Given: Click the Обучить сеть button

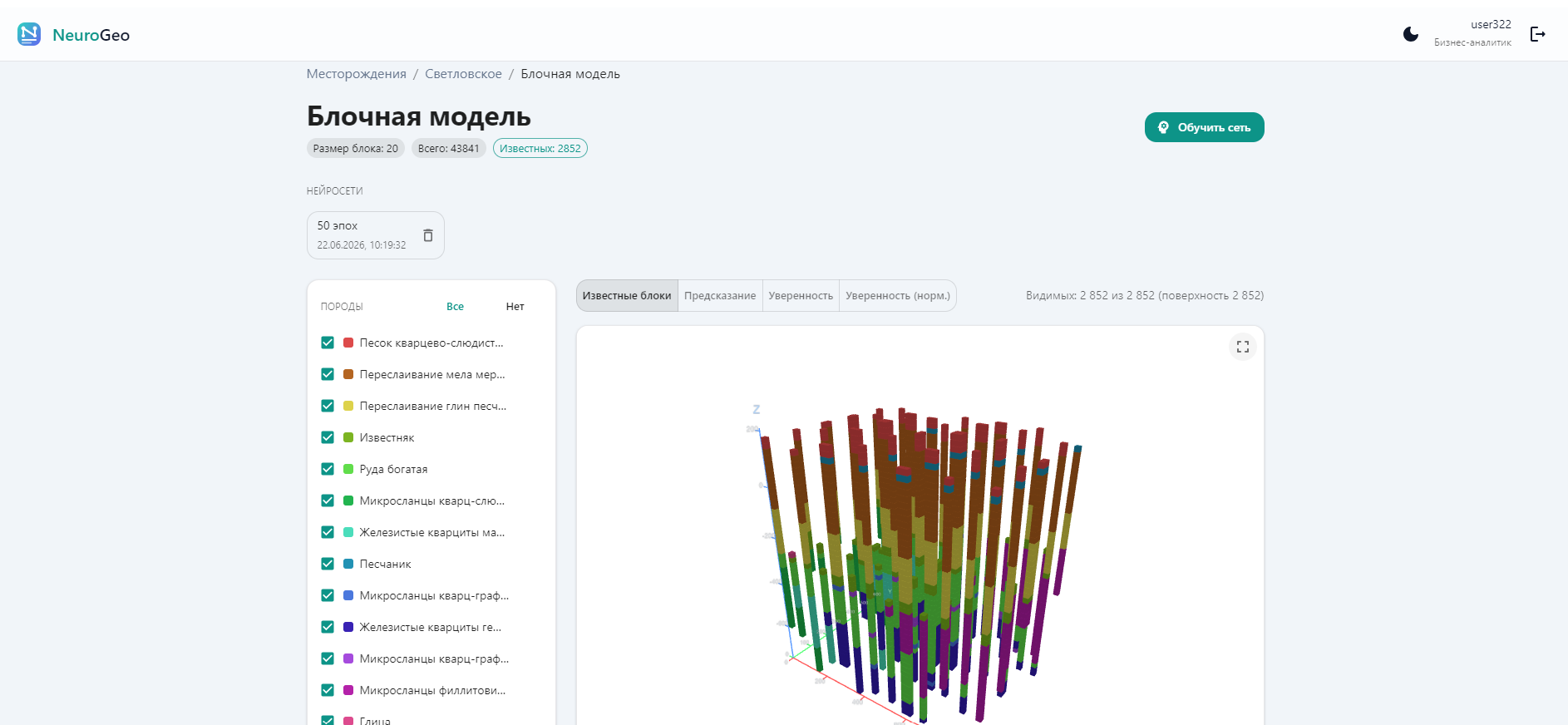Looking at the screenshot, I should point(1205,127).
